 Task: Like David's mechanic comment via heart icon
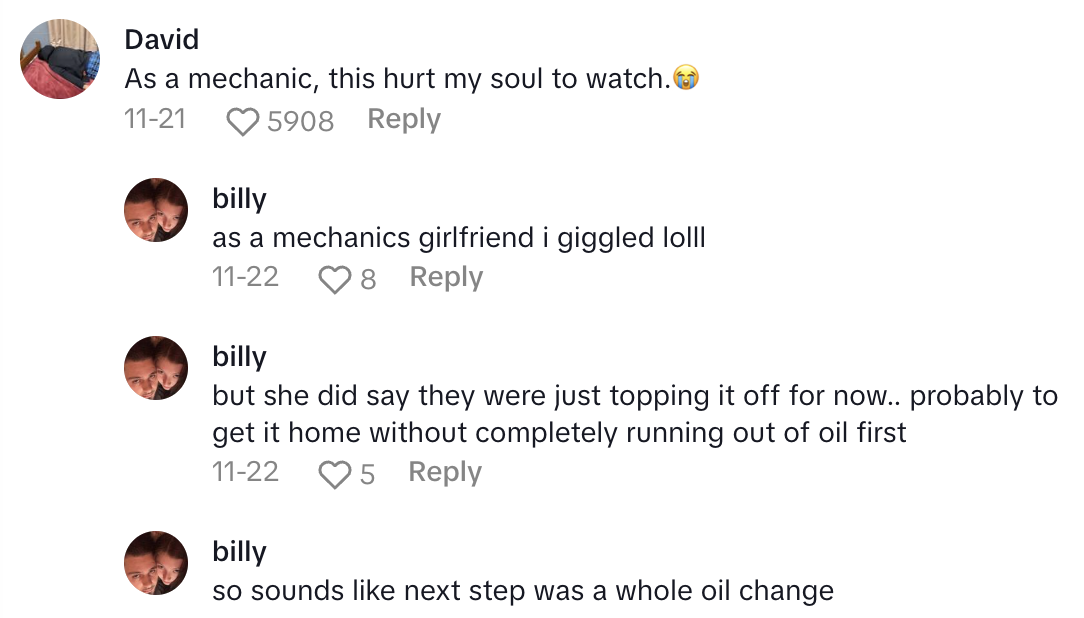(241, 119)
